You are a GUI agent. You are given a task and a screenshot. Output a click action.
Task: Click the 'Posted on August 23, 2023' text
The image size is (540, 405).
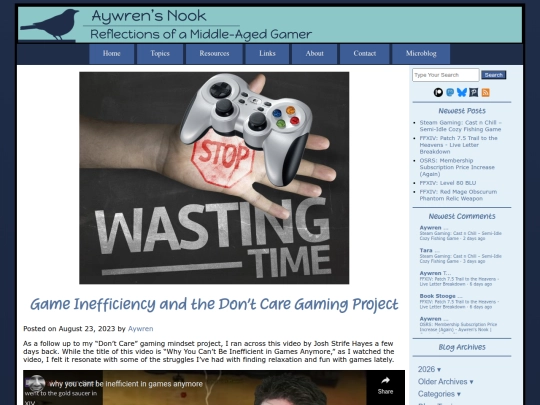coord(69,329)
